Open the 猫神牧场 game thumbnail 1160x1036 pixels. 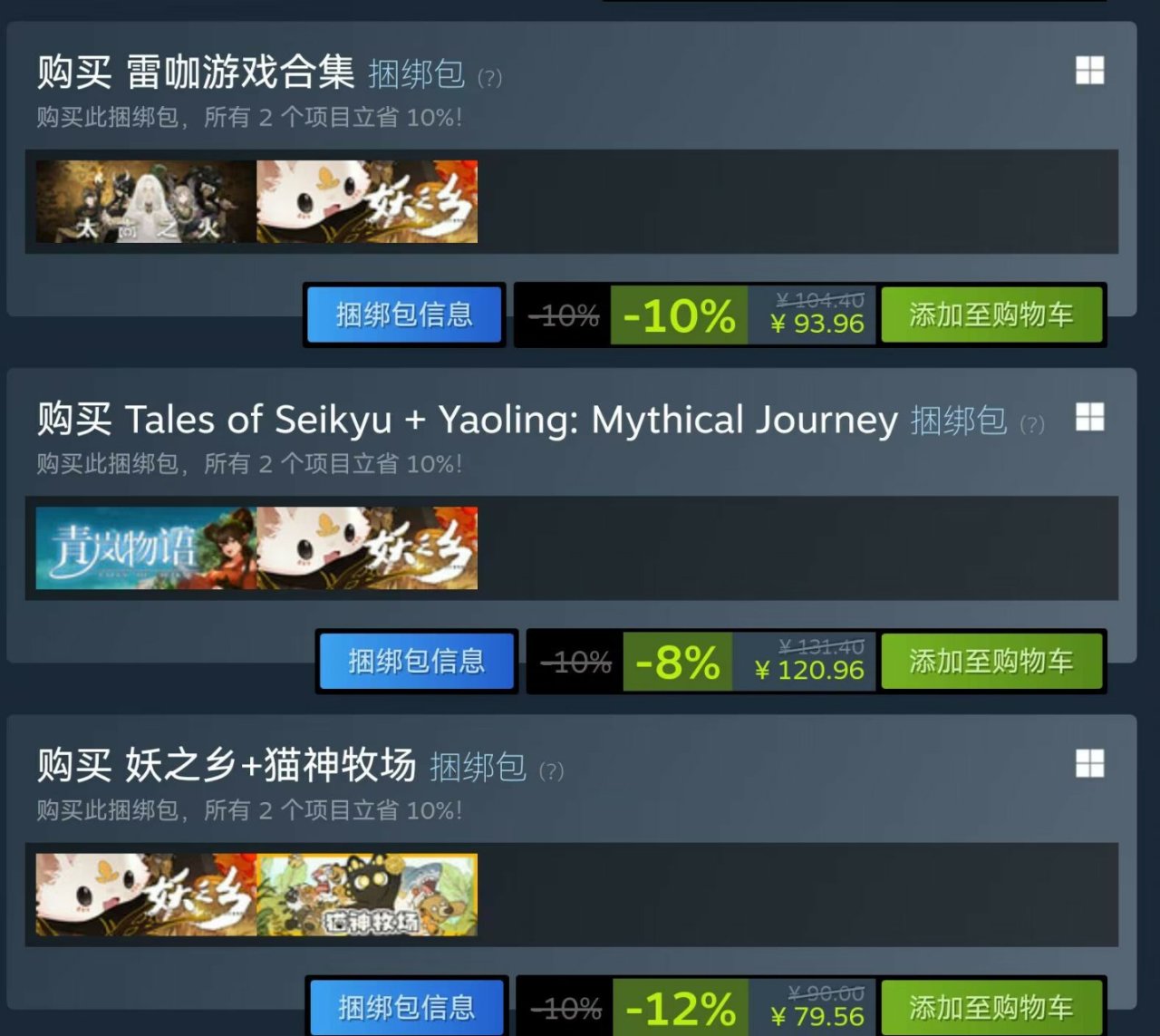click(367, 895)
